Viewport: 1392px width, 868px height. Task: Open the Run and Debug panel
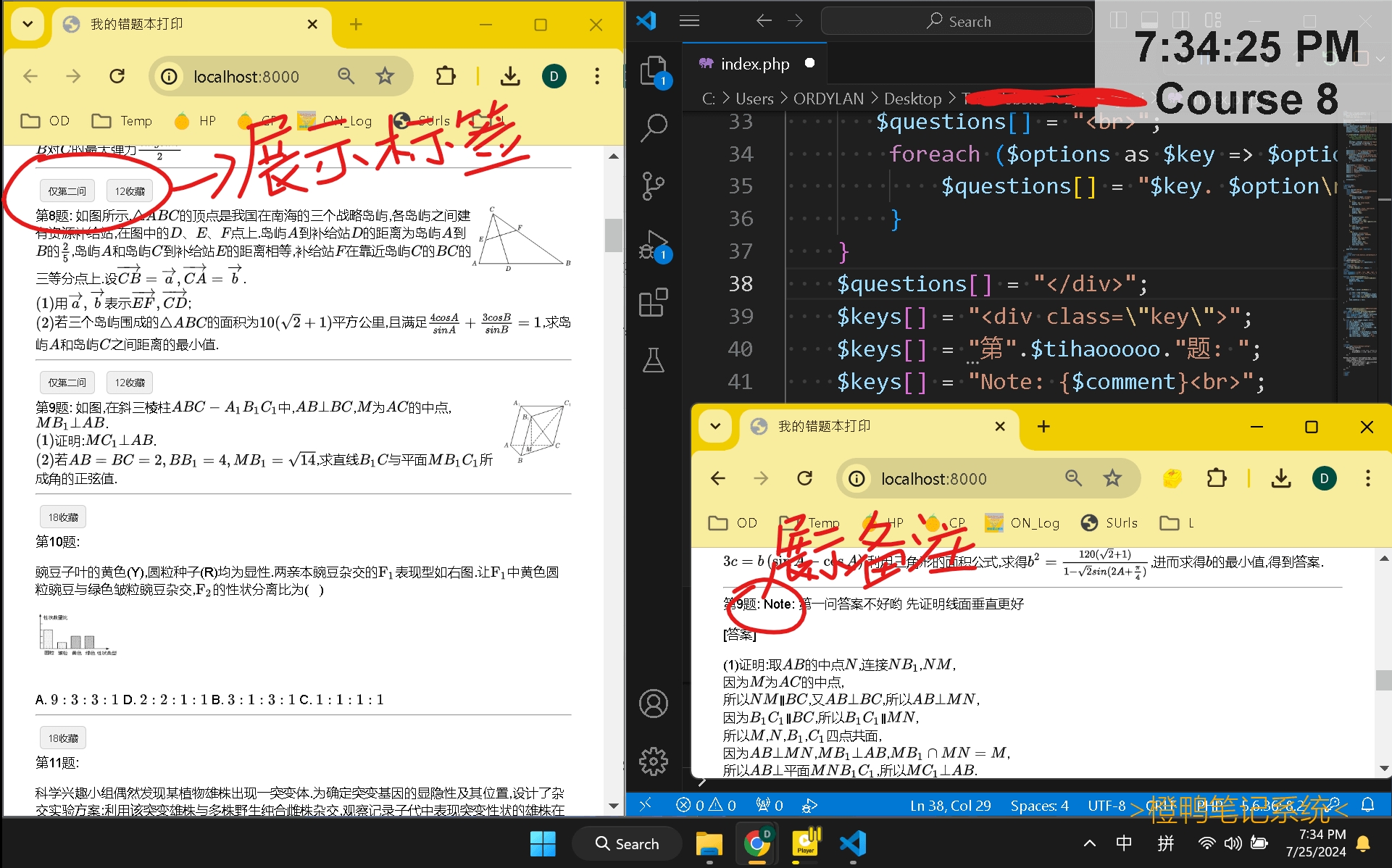pyautogui.click(x=653, y=243)
